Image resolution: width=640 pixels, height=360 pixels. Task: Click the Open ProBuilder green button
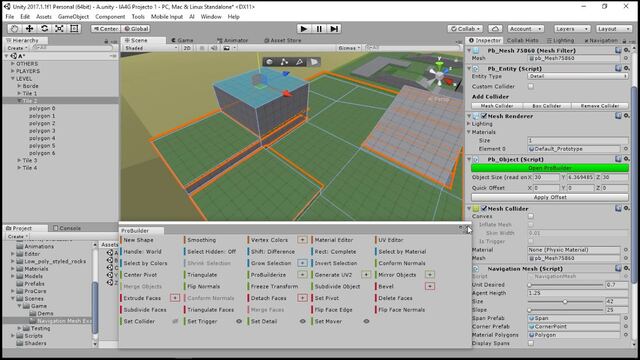pyautogui.click(x=550, y=168)
